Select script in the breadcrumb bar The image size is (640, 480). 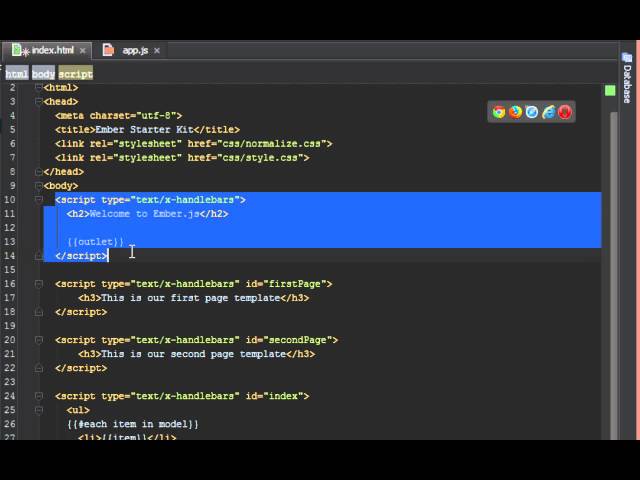[x=76, y=74]
